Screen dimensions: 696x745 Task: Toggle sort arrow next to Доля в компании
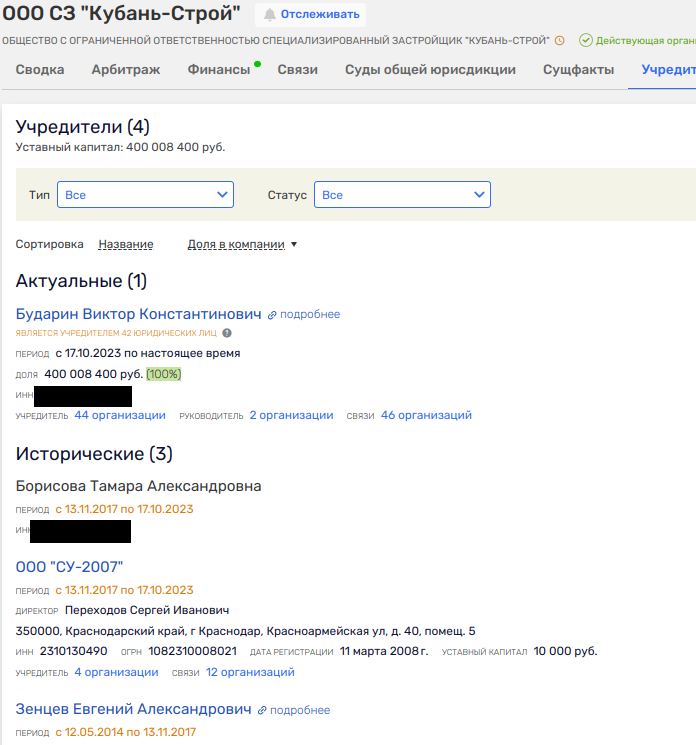[294, 244]
